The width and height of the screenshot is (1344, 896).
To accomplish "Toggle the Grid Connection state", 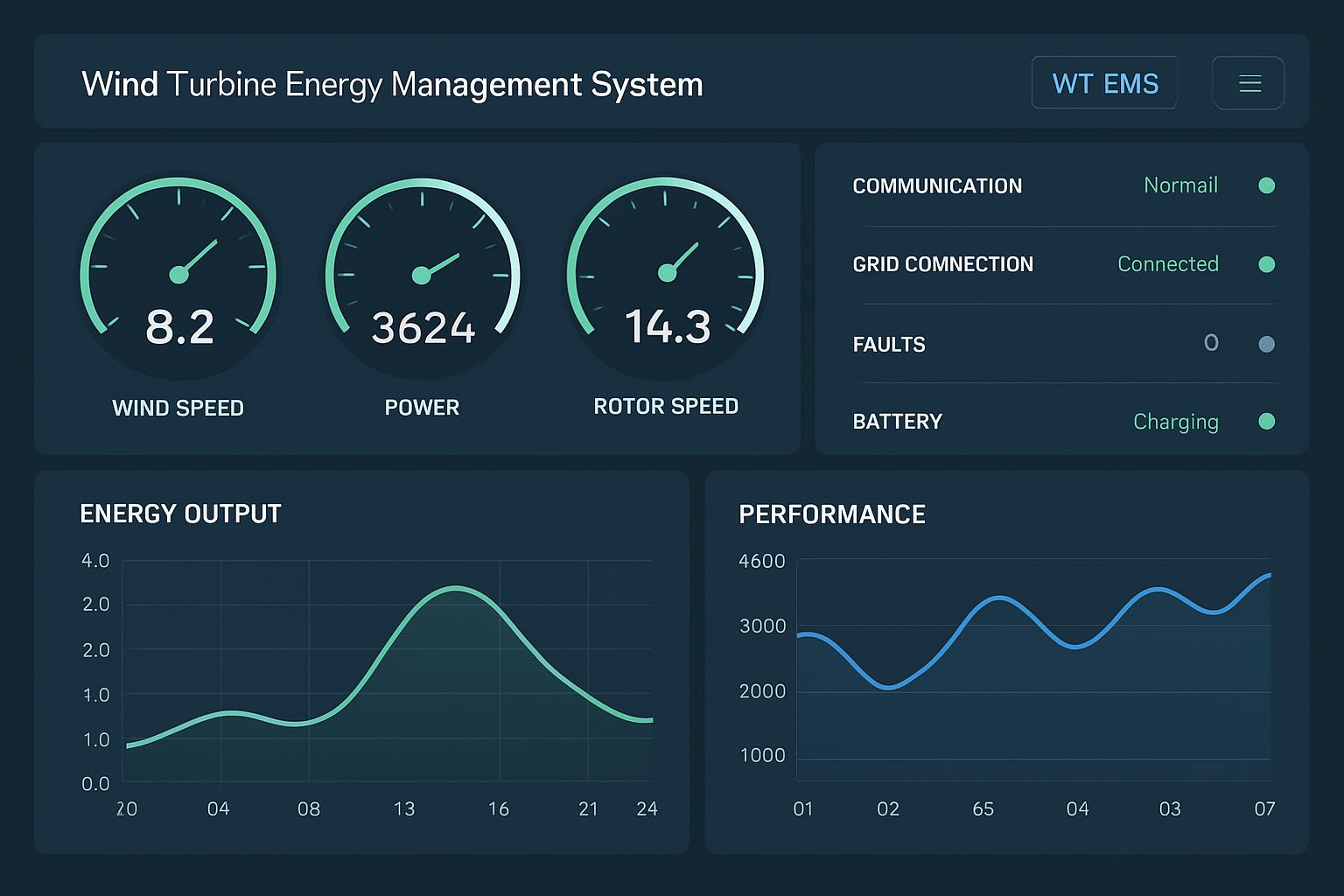I will click(1167, 263).
